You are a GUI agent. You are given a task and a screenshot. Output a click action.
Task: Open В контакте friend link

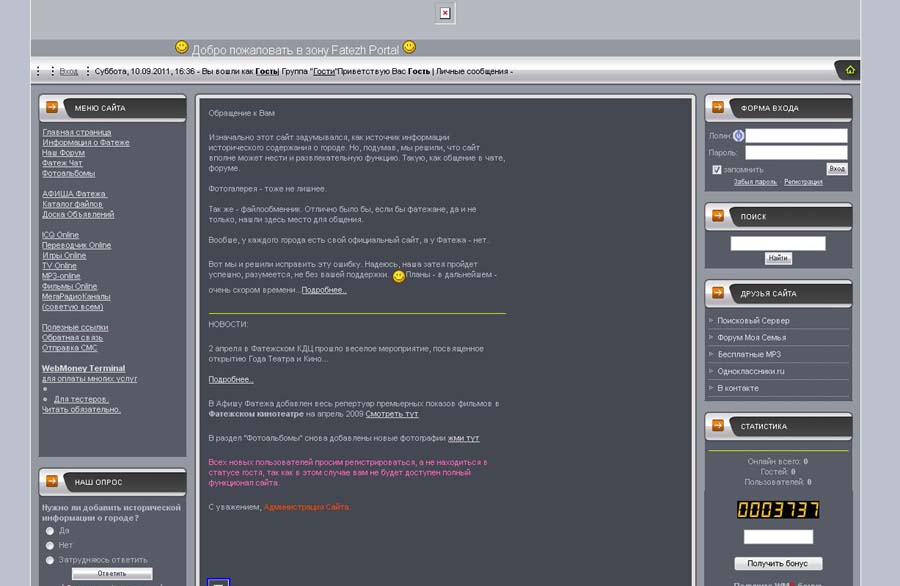coord(738,388)
